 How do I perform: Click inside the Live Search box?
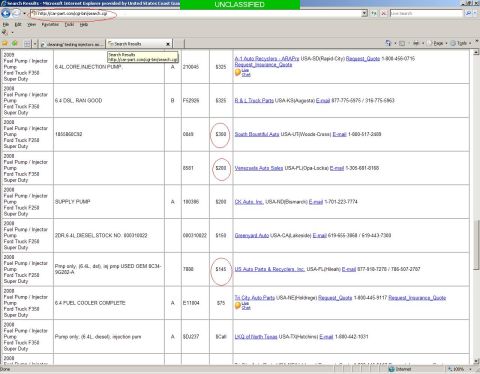tap(426, 13)
